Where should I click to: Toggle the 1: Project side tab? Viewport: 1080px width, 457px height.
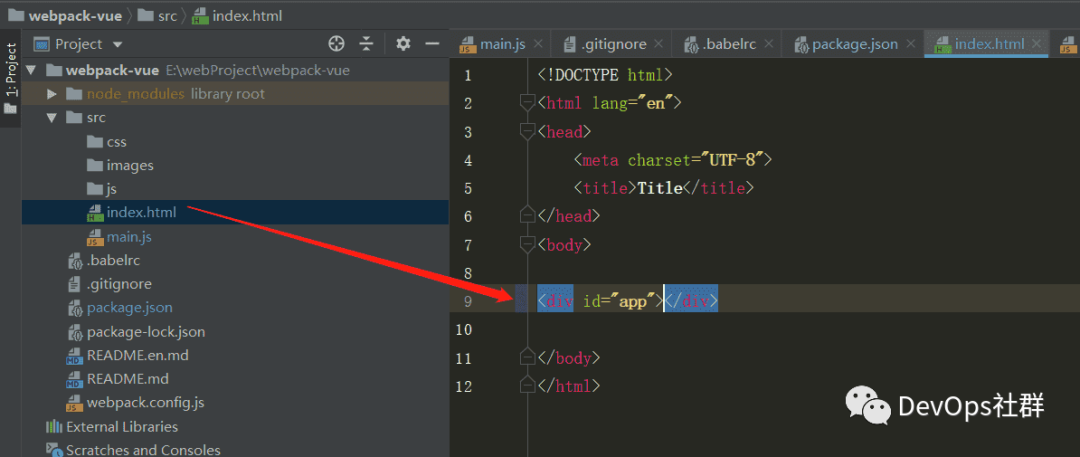pyautogui.click(x=10, y=80)
